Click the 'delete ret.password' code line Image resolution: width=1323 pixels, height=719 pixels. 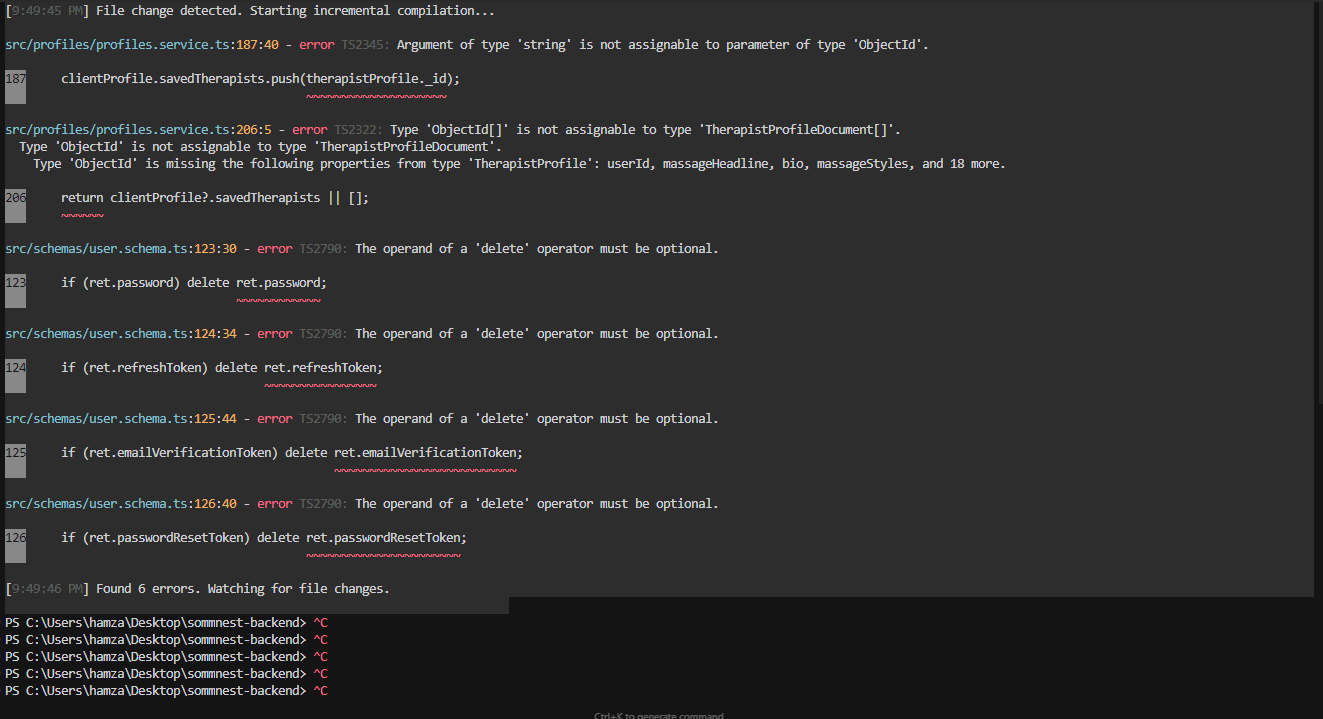(194, 283)
